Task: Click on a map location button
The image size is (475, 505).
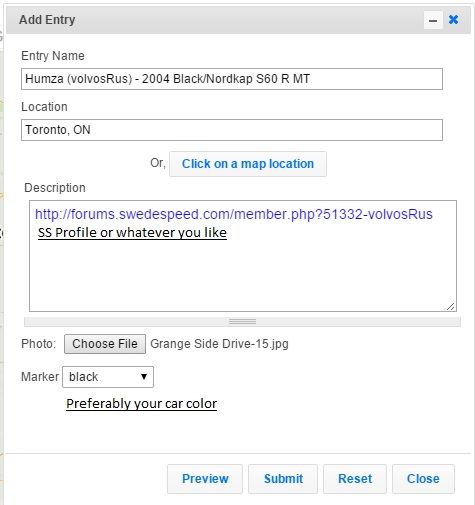Action: [x=248, y=164]
